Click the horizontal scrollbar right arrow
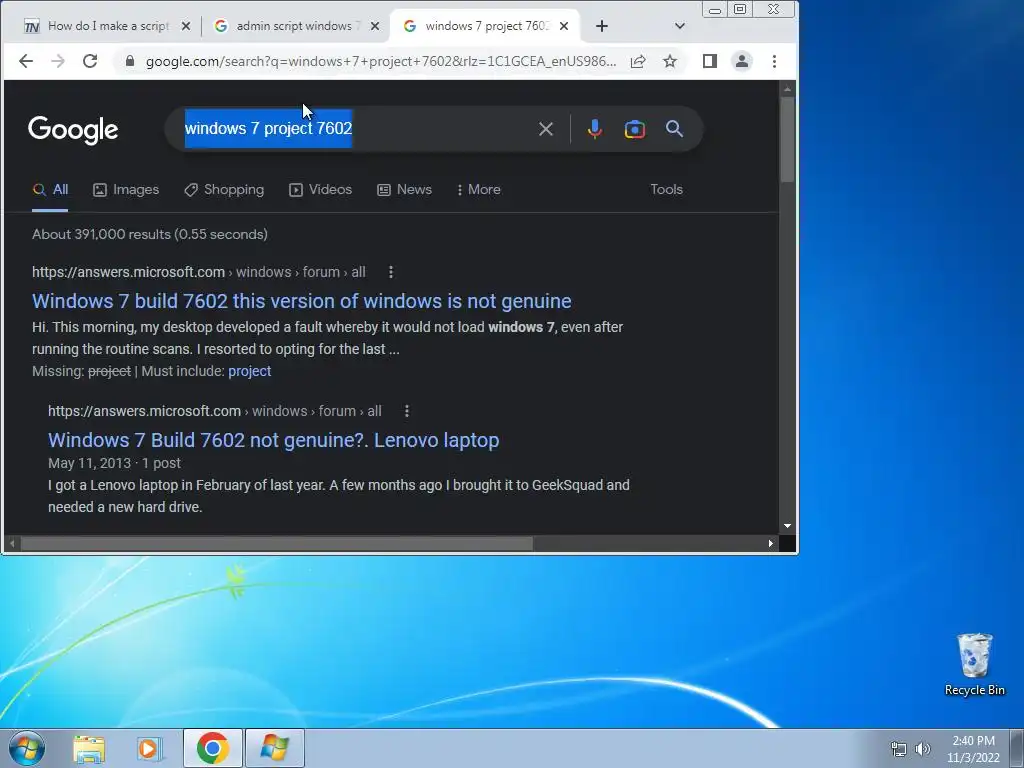The width and height of the screenshot is (1024, 768). 771,543
